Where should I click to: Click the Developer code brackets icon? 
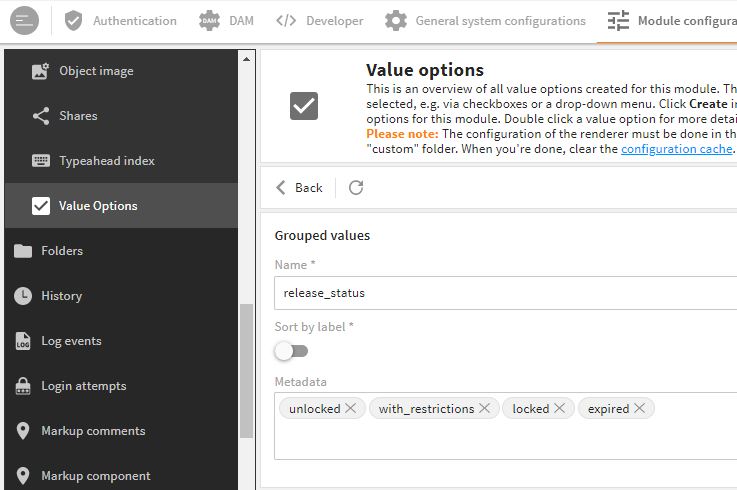pyautogui.click(x=286, y=21)
